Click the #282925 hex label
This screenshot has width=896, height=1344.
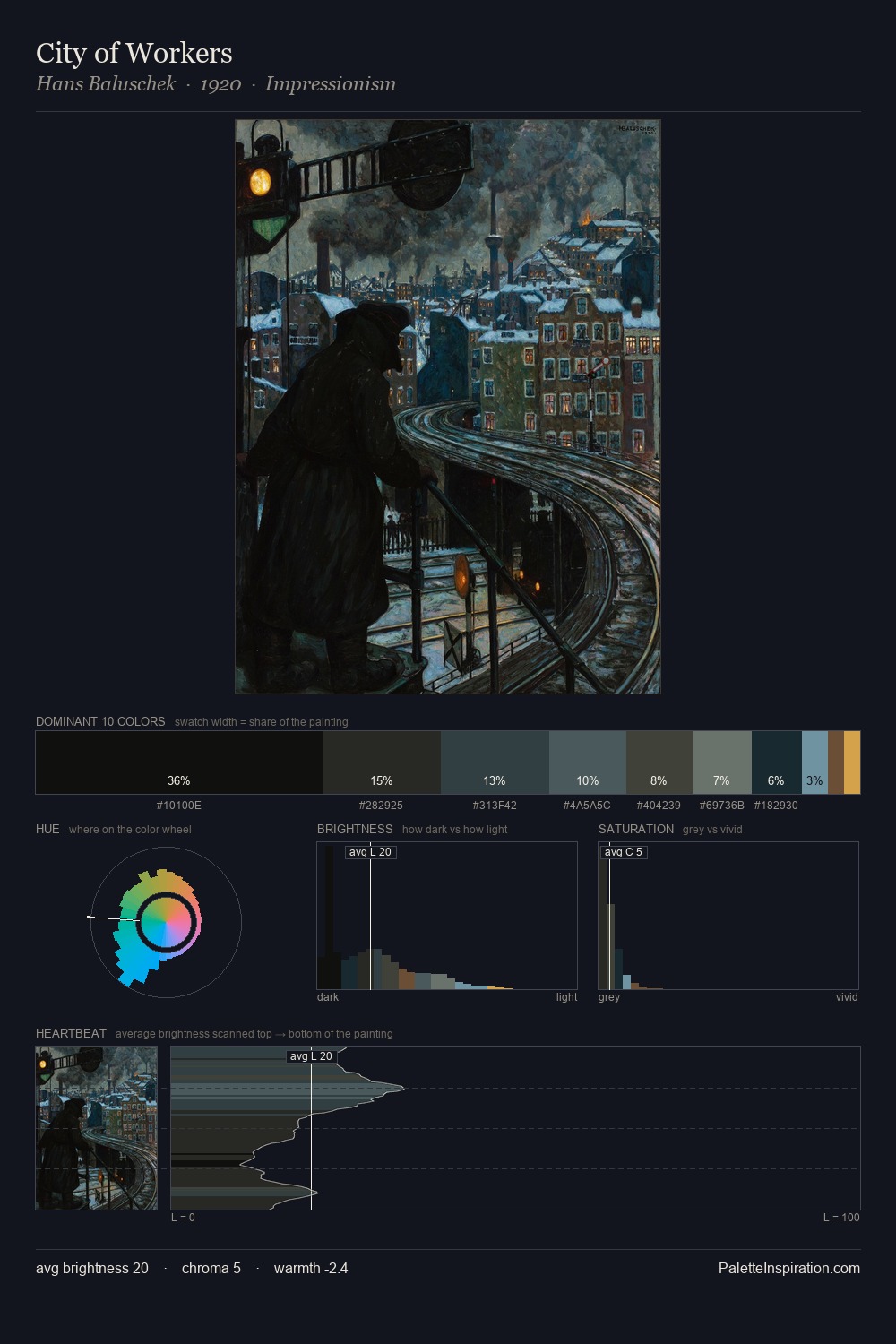coord(381,806)
